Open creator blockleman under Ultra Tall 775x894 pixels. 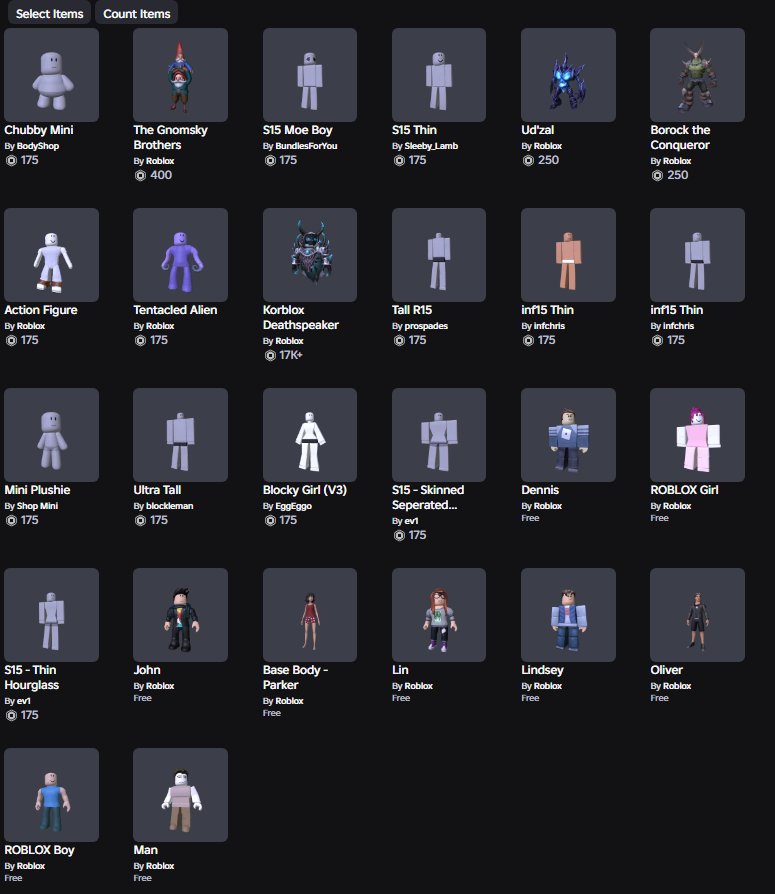pos(169,506)
